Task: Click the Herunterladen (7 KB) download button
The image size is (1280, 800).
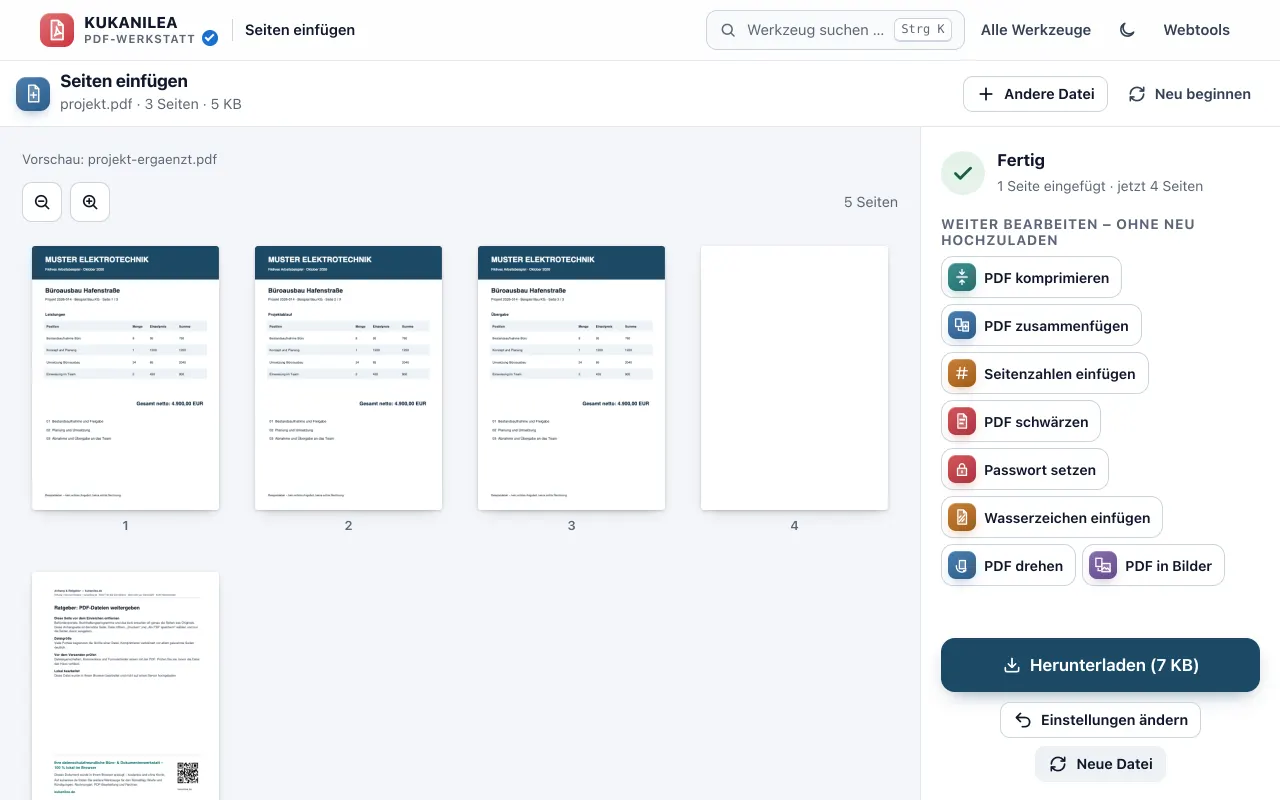Action: pos(1100,665)
